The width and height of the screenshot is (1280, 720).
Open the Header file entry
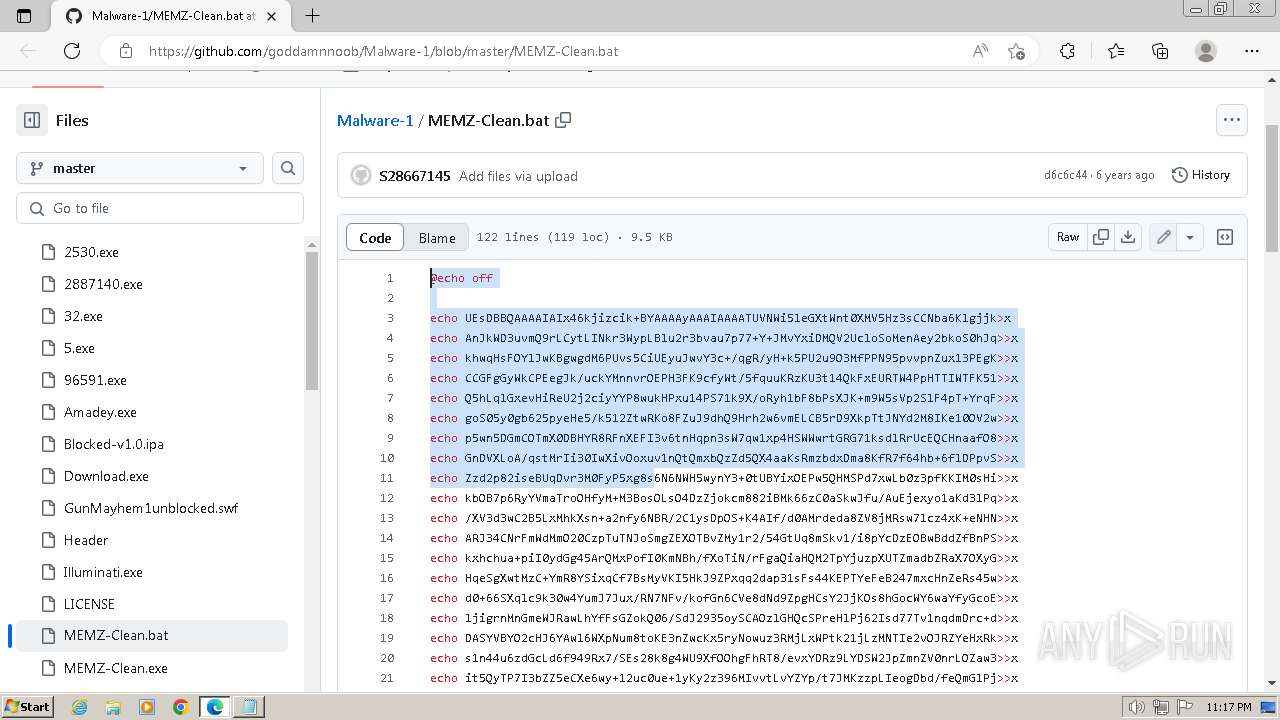click(86, 540)
